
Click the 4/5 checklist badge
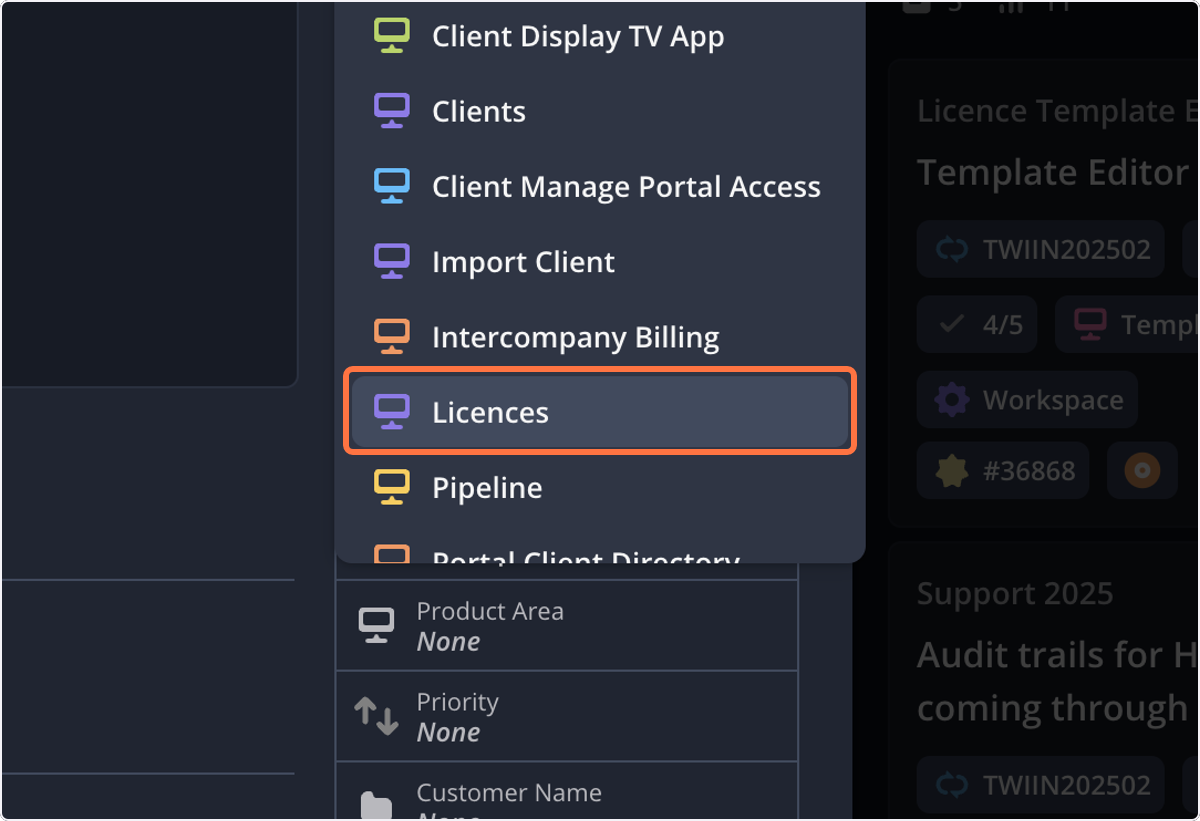977,325
